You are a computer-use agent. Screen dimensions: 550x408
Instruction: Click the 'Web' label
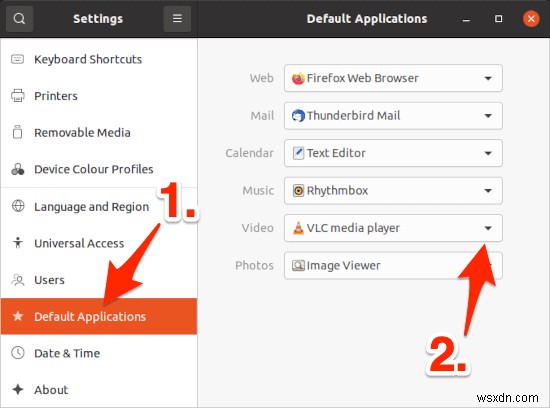[261, 78]
